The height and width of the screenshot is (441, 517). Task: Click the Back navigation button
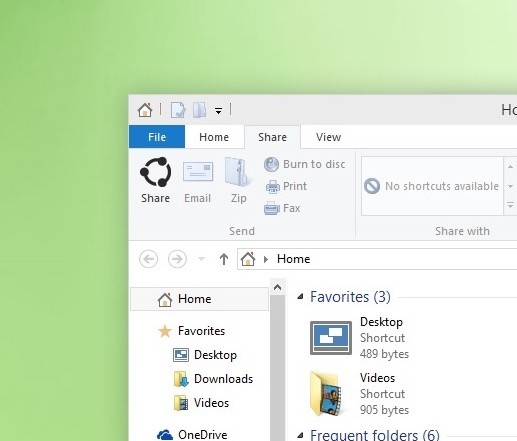coord(148,259)
